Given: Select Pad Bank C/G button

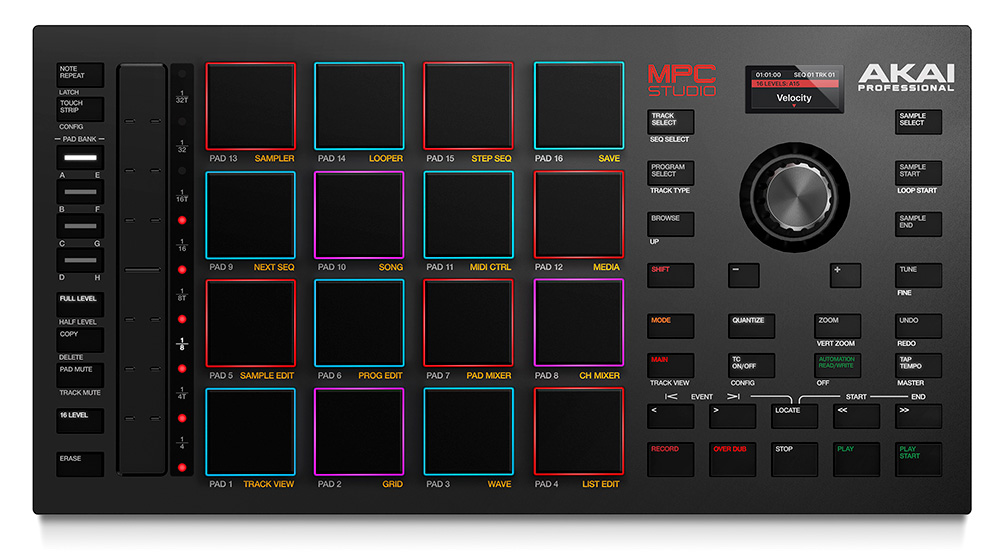Looking at the screenshot, I should click(80, 227).
